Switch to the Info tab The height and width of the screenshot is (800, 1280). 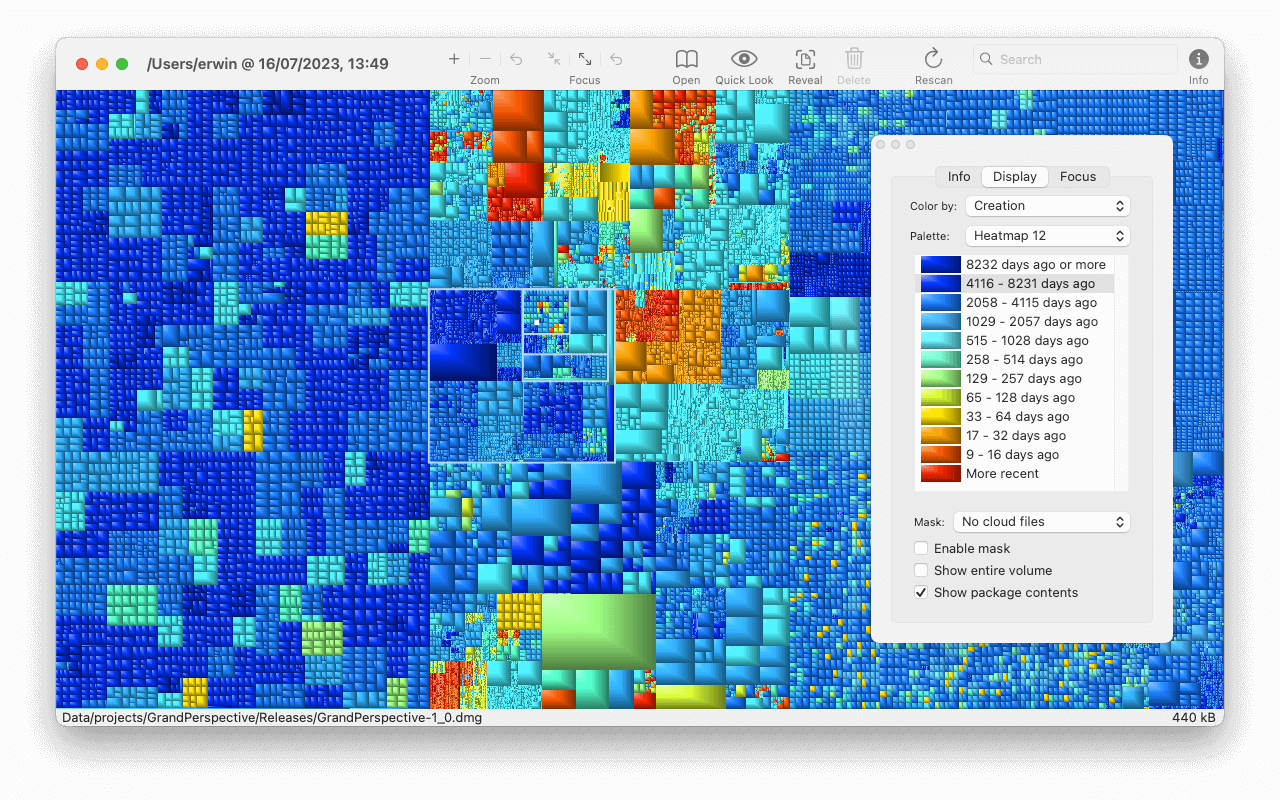tap(958, 177)
